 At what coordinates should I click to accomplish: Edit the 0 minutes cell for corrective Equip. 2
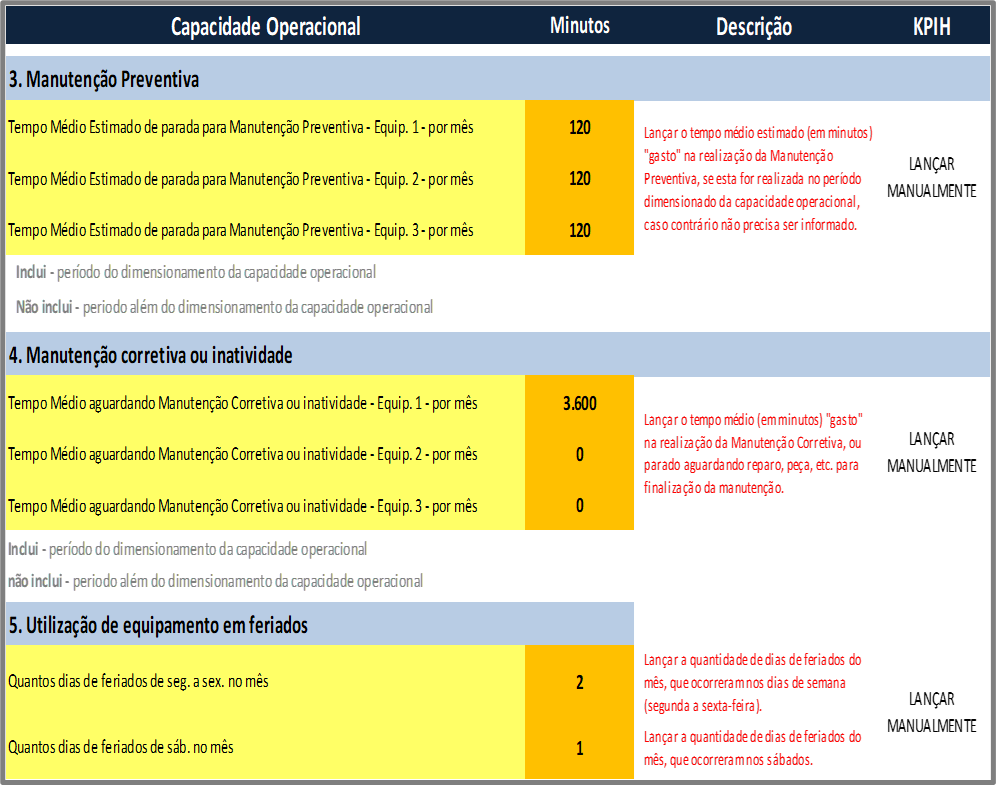point(579,454)
